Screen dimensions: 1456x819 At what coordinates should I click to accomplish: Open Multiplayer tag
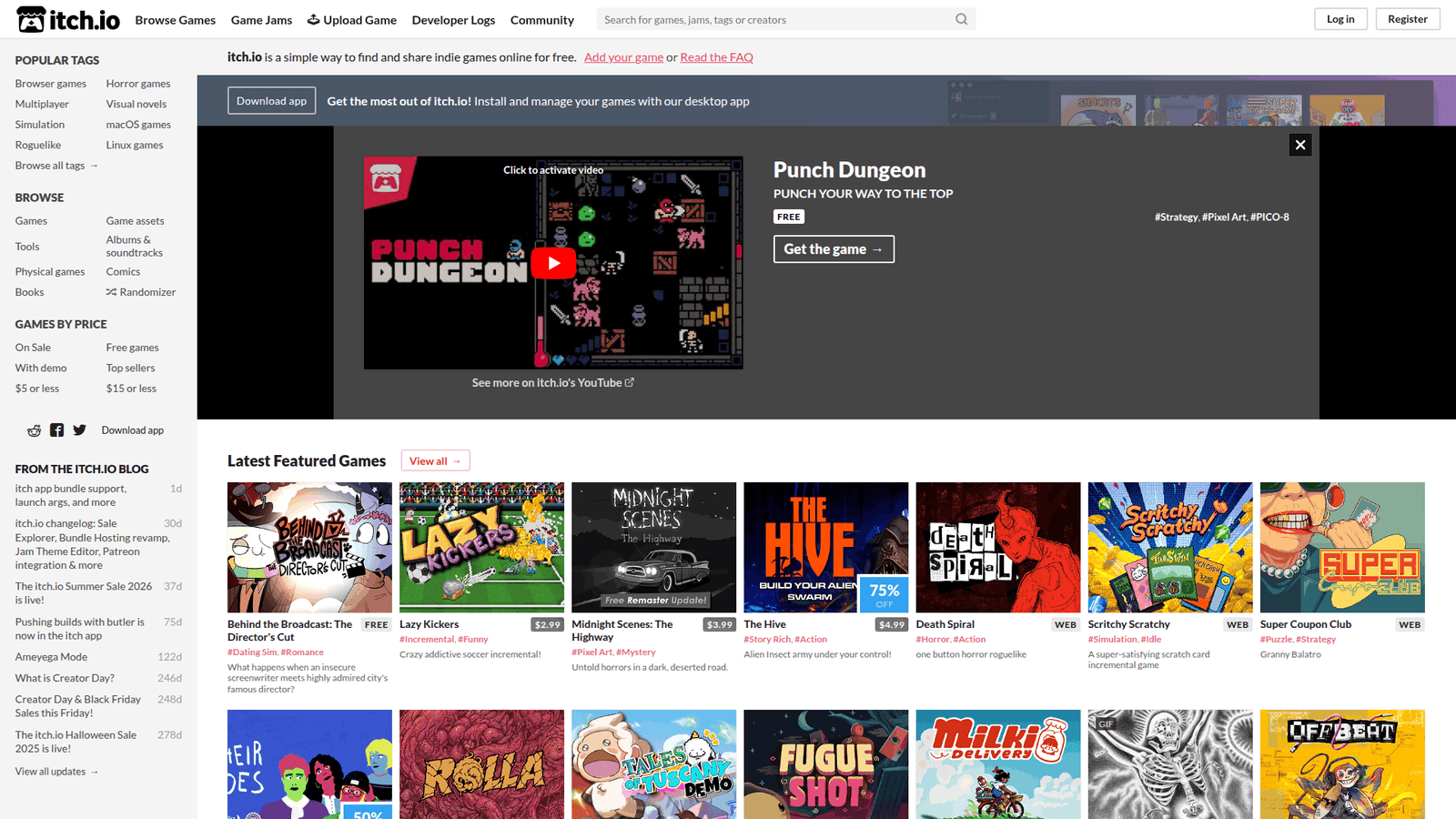pos(42,104)
